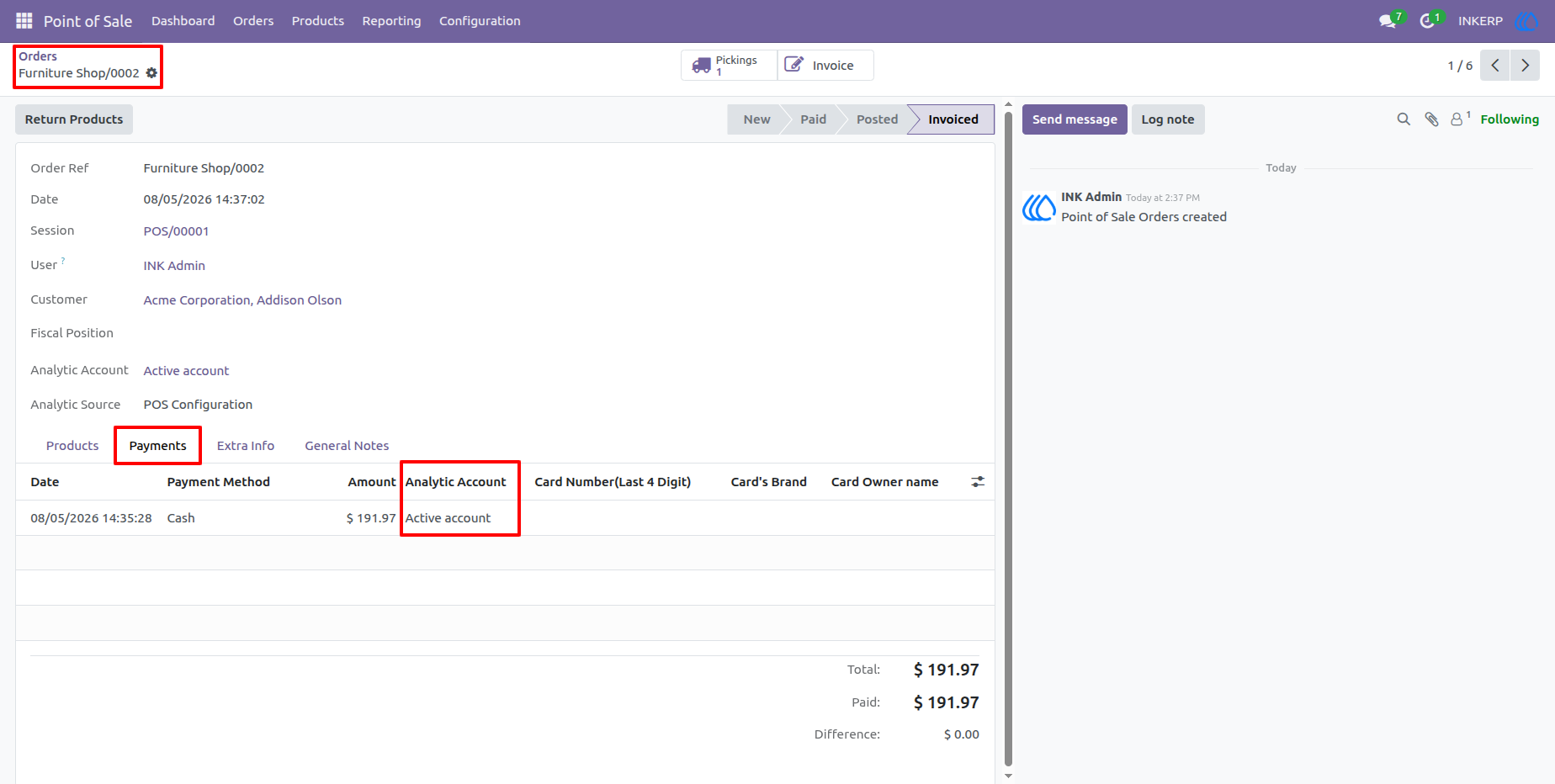Switch to the Extra Info tab
Viewport: 1555px width, 784px height.
click(x=246, y=446)
